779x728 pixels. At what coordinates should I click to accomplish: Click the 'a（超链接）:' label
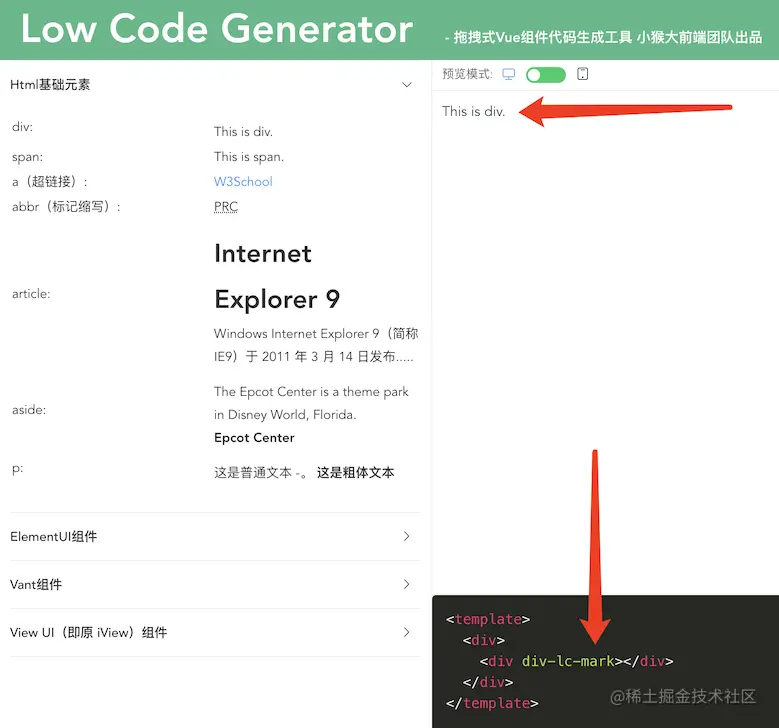coord(50,181)
